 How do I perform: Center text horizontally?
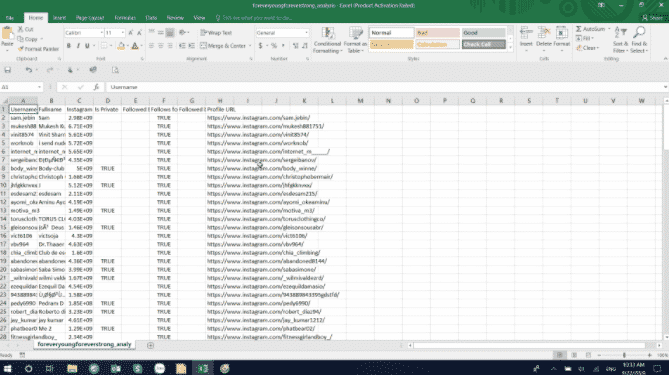pyautogui.click(x=160, y=46)
